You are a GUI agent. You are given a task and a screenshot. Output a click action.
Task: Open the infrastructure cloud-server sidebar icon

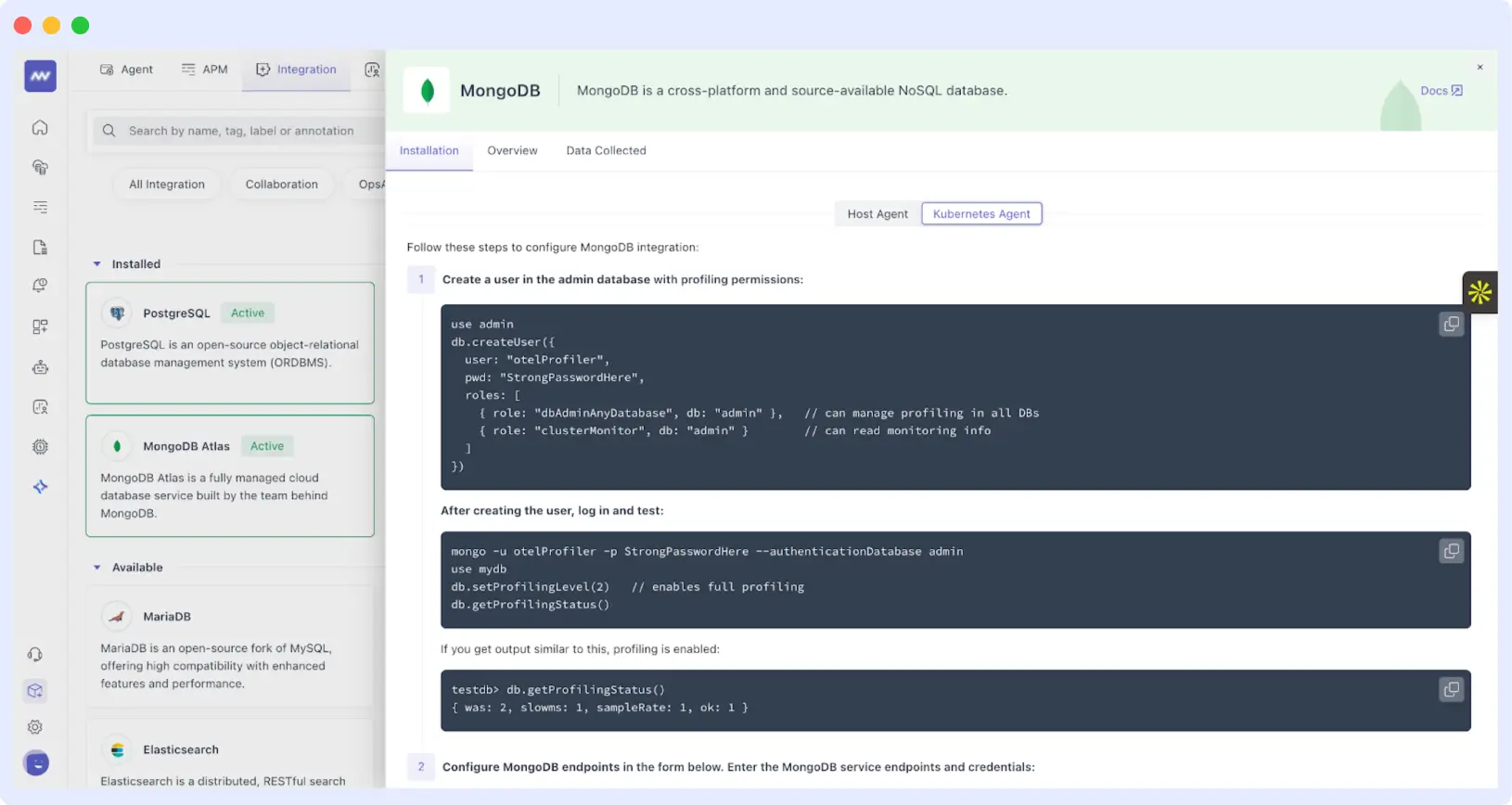pos(40,167)
